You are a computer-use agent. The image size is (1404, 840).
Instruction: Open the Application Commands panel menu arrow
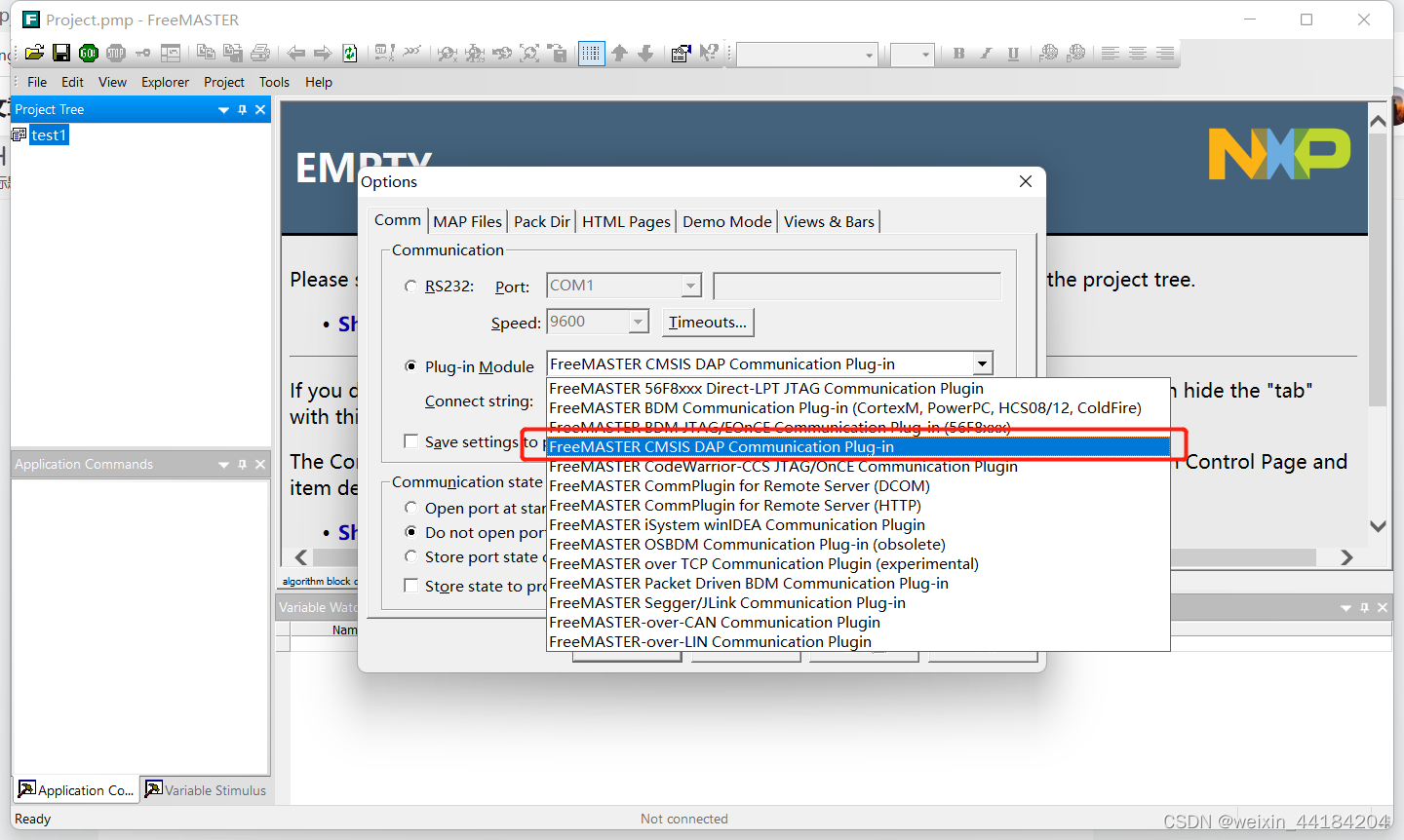click(x=223, y=465)
